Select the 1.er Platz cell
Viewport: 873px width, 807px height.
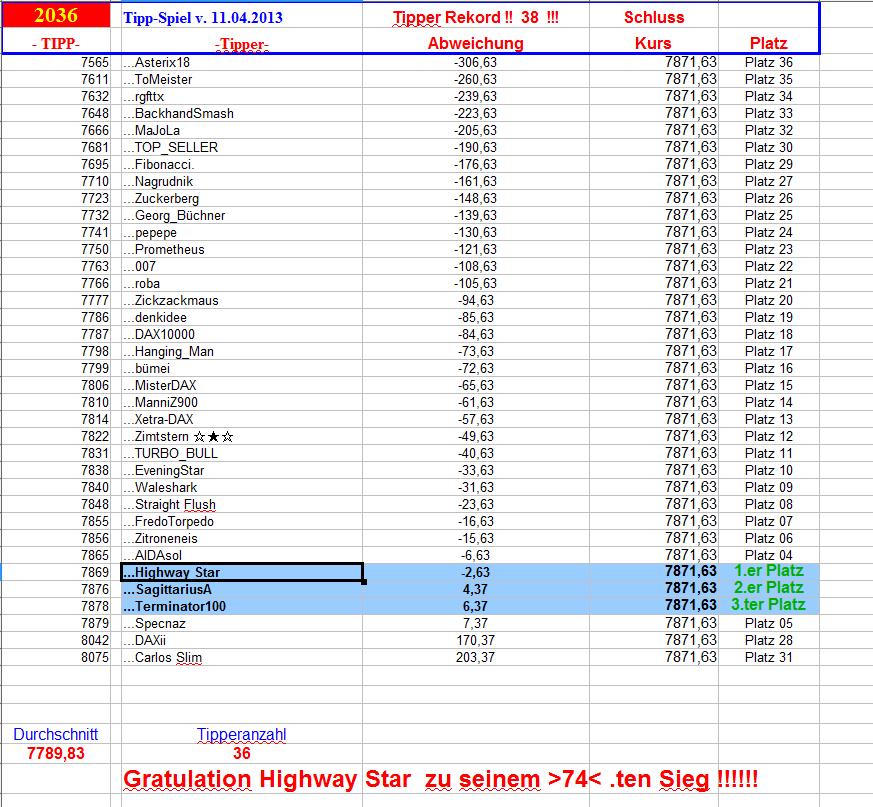tap(769, 571)
